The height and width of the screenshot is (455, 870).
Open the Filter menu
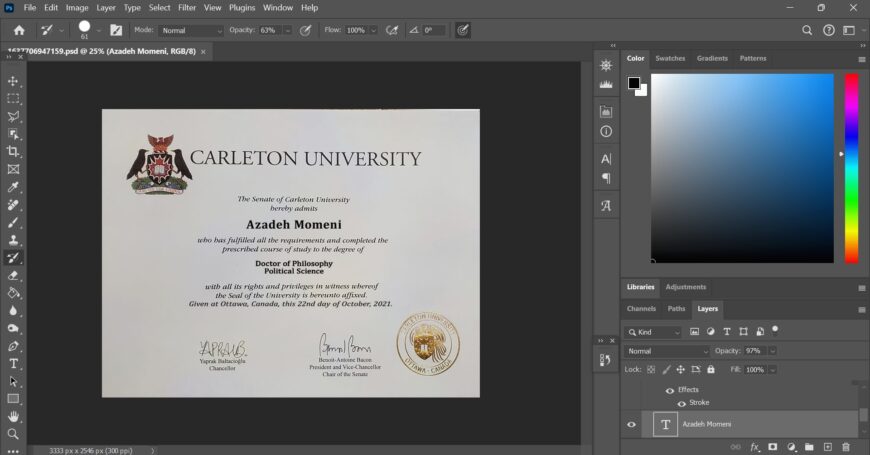pos(187,8)
